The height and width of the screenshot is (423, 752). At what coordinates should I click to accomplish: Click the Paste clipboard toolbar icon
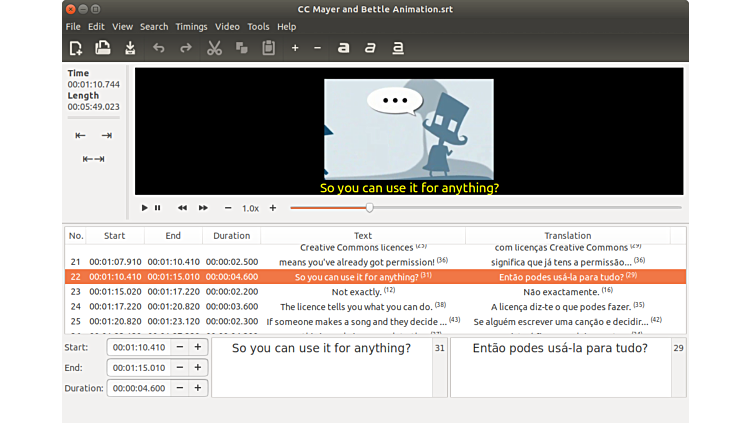click(268, 48)
